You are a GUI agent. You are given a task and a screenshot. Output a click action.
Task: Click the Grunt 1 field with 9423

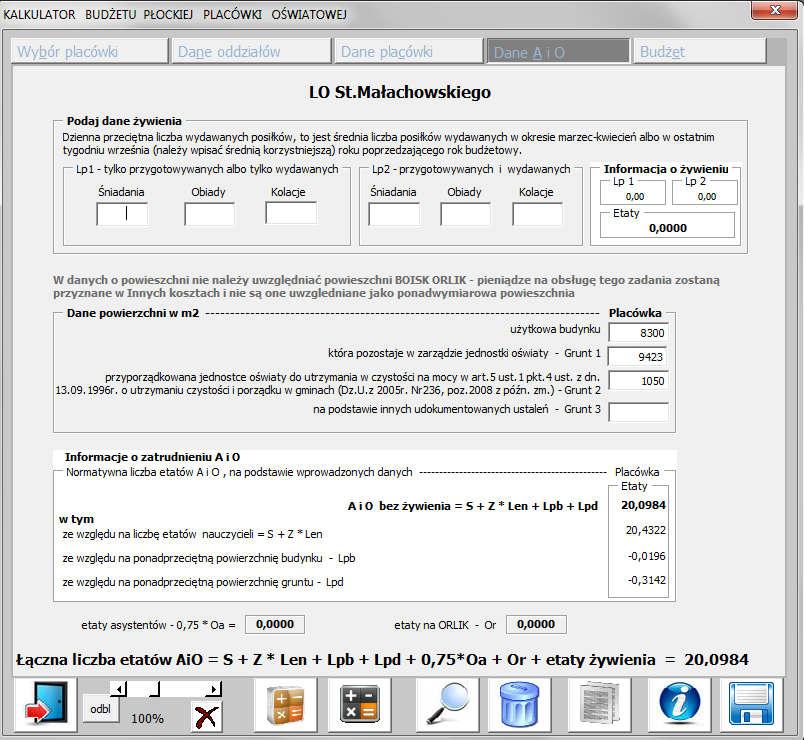(638, 357)
